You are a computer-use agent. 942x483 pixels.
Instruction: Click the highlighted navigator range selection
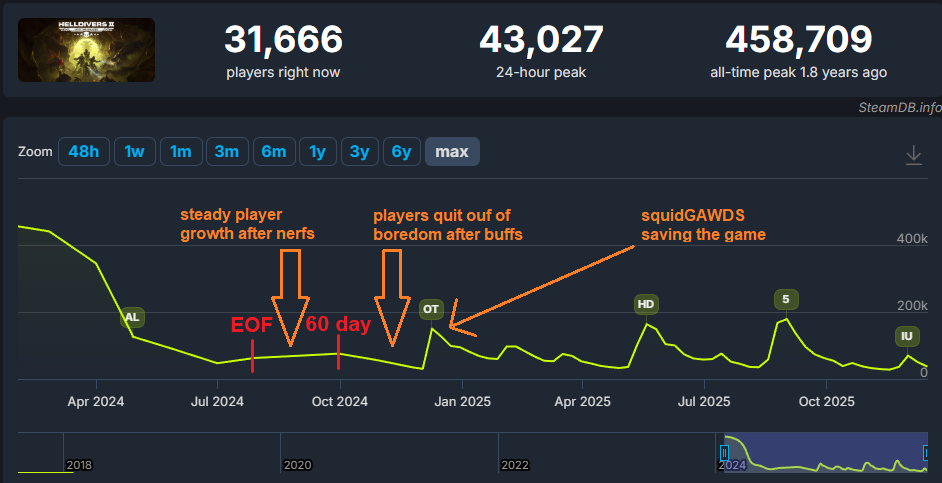(825, 453)
